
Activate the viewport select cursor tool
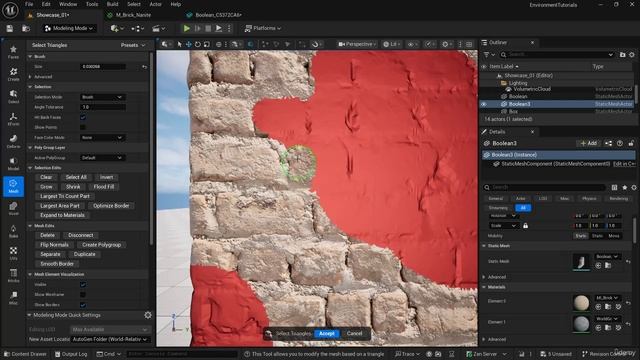click(x=180, y=44)
